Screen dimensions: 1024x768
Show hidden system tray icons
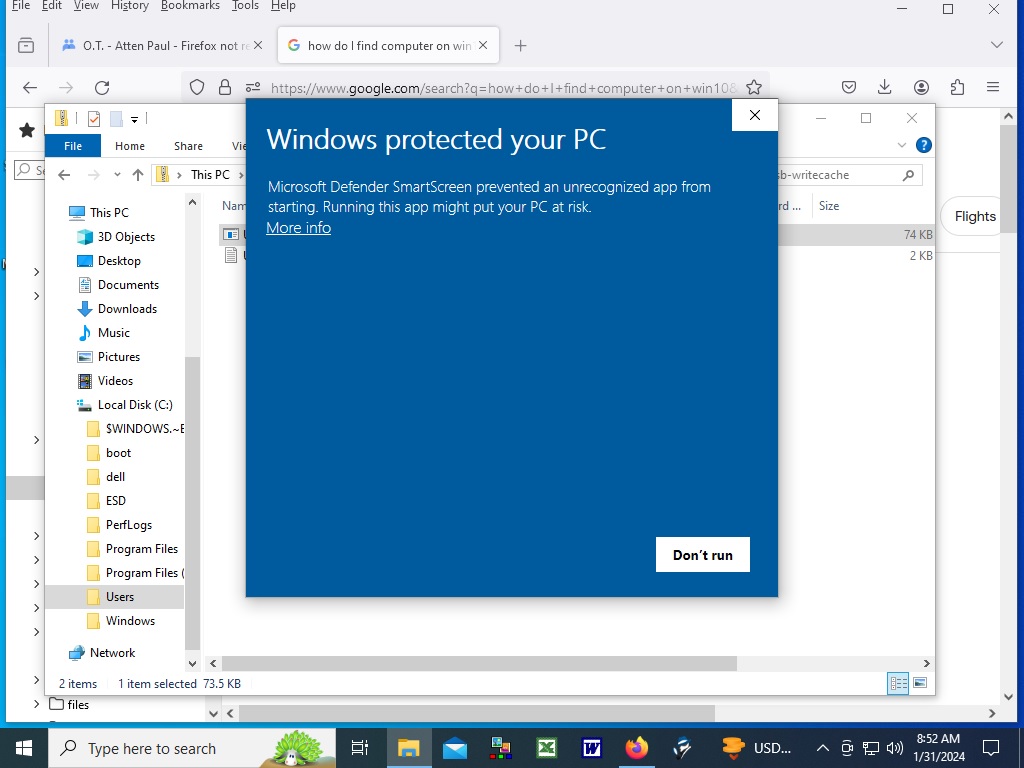[823, 748]
